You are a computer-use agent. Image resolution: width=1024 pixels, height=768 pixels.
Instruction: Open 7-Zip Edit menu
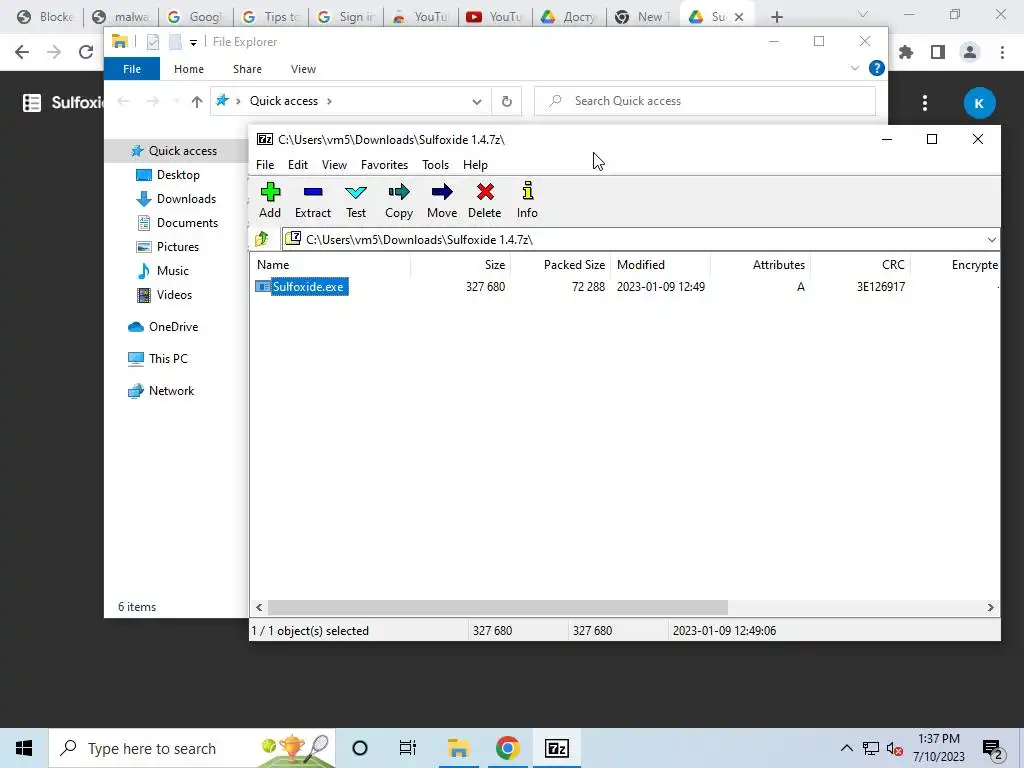(x=298, y=165)
